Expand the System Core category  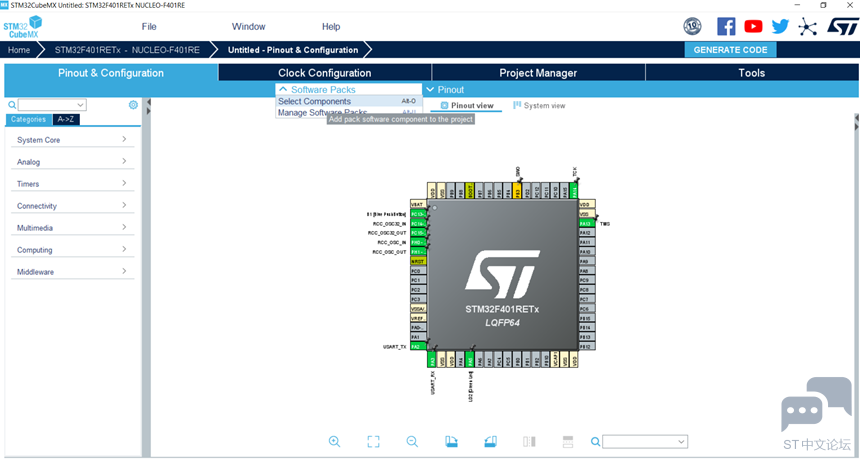(x=72, y=140)
